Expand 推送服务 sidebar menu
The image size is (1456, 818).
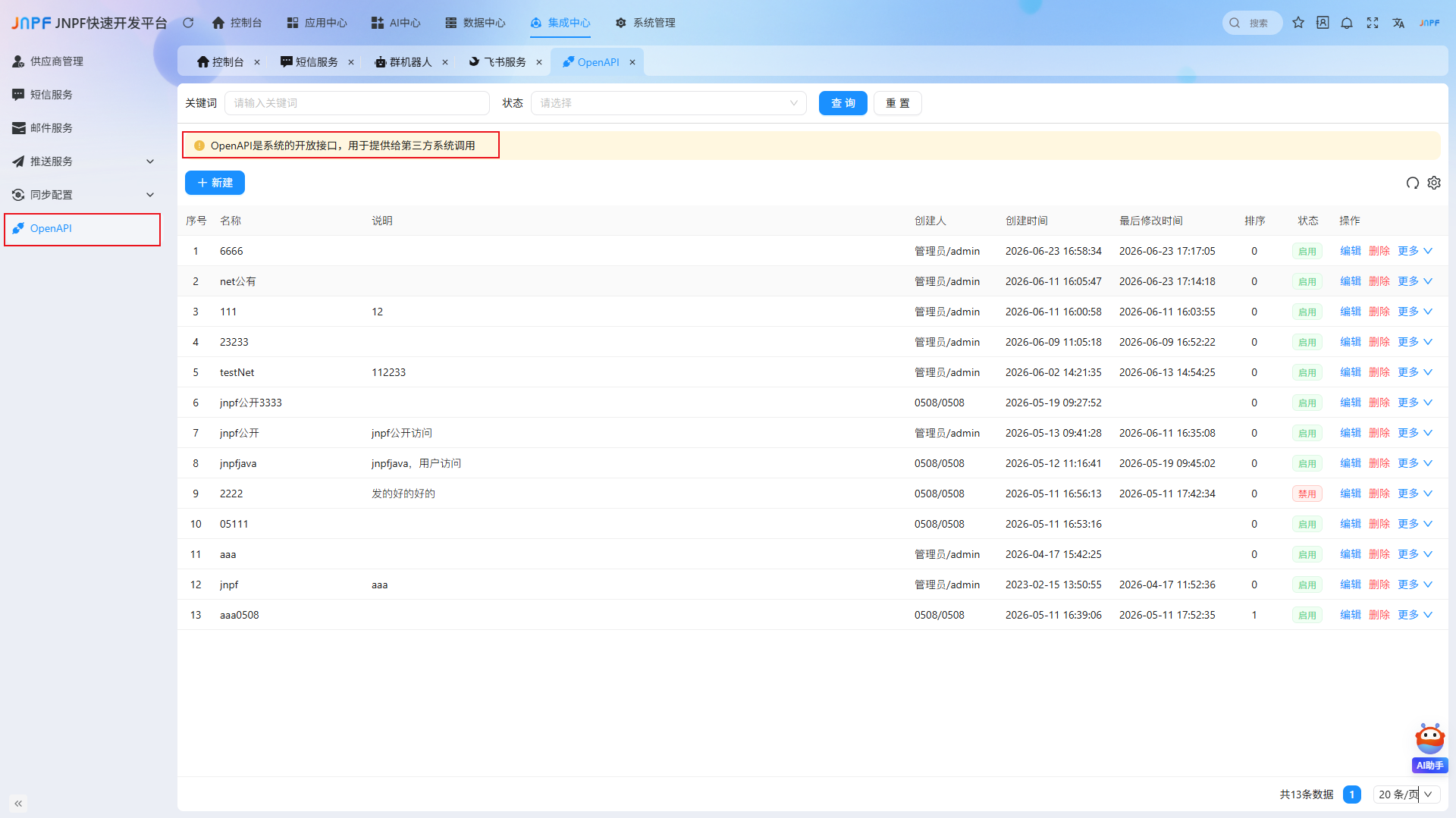(82, 161)
